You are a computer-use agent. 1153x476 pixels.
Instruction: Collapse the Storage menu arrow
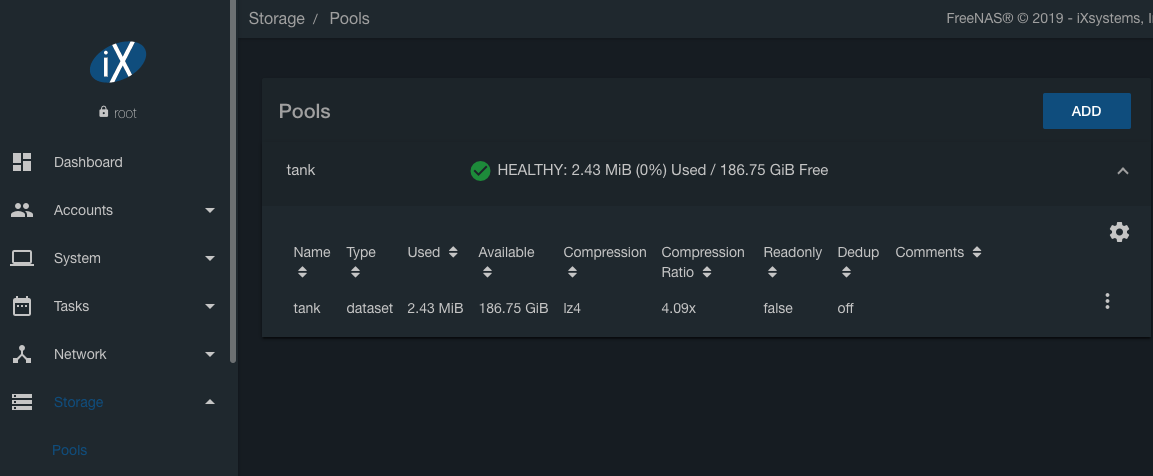coord(210,402)
